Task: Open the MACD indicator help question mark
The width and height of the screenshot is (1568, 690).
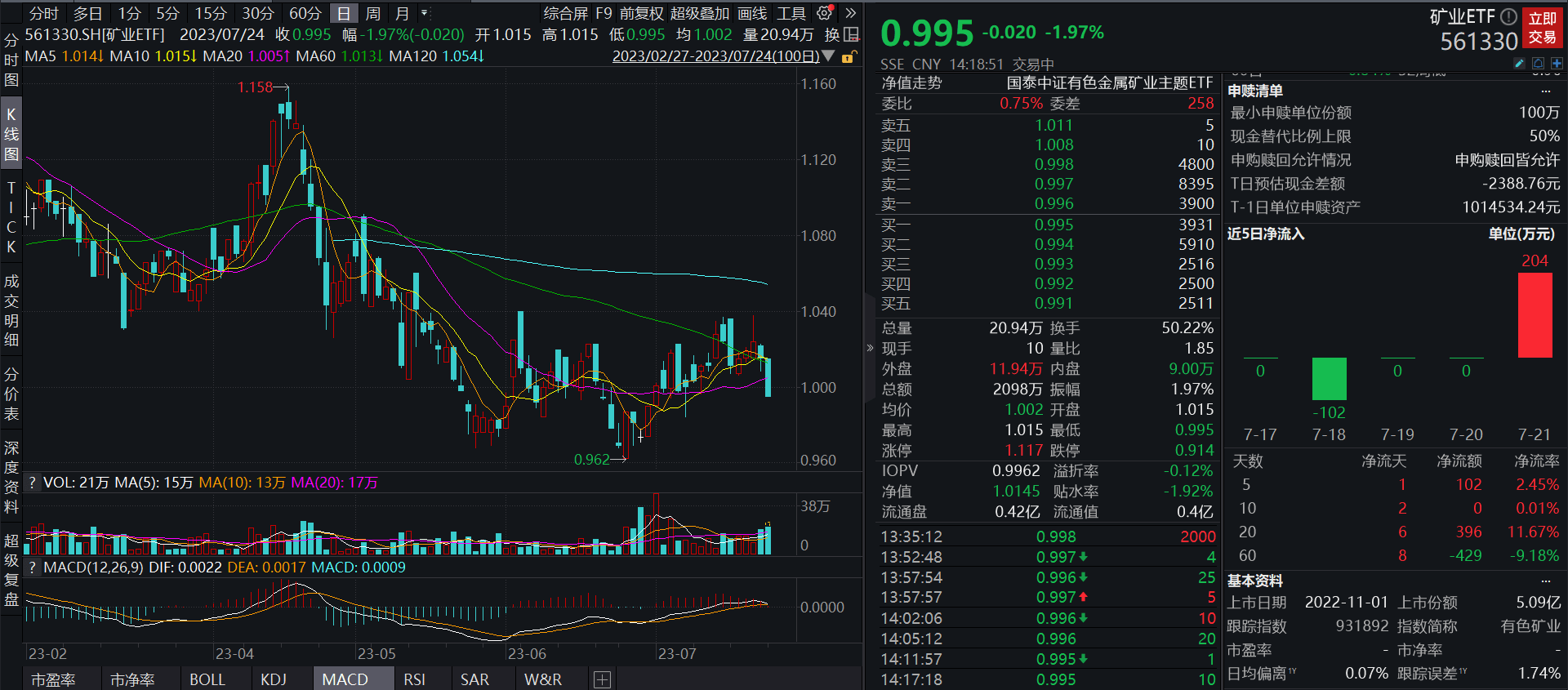Action: (33, 568)
